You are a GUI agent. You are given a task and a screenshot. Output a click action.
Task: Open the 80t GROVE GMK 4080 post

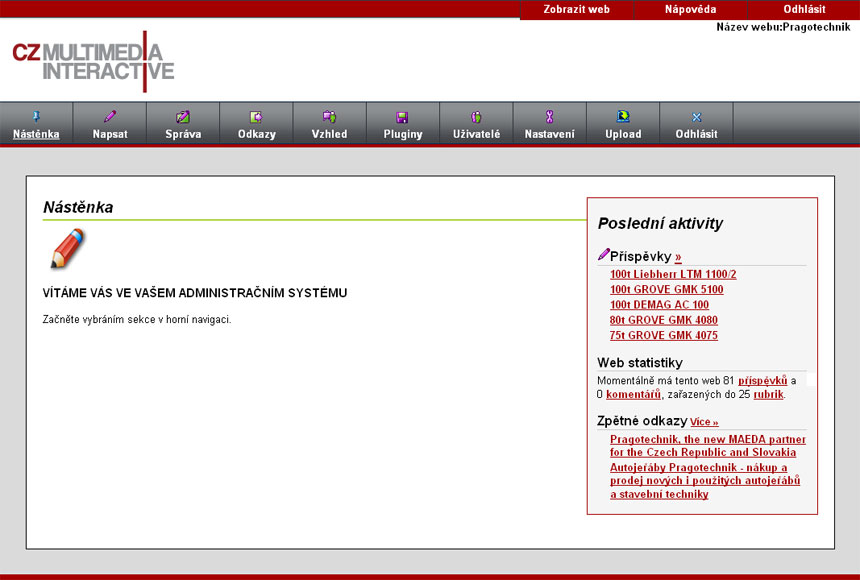tap(663, 320)
